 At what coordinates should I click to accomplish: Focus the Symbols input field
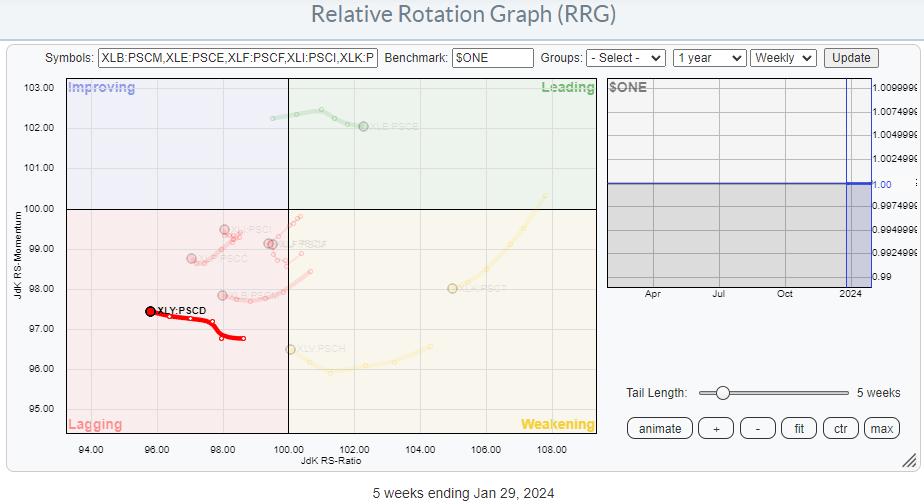click(x=238, y=58)
